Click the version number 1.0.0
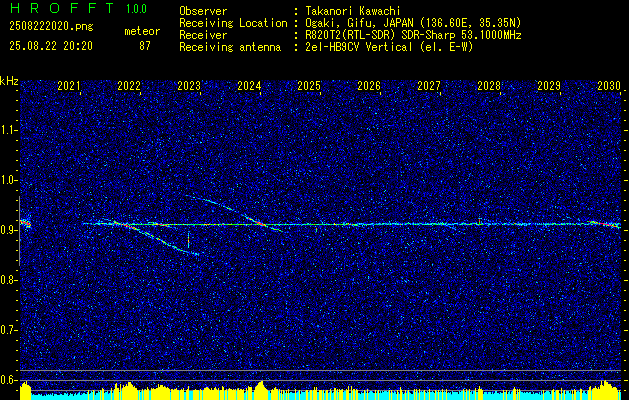 pyautogui.click(x=136, y=9)
